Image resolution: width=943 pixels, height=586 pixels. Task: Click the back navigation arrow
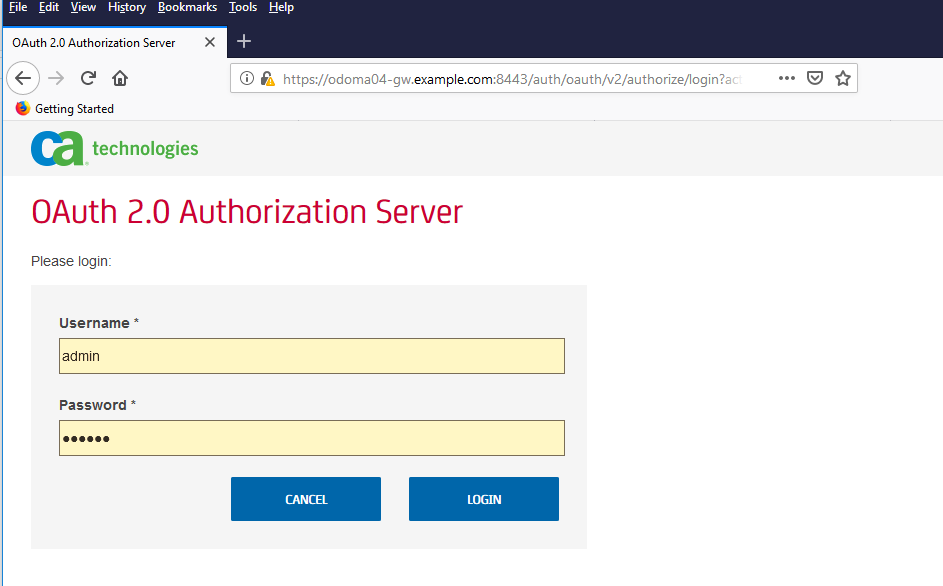23,77
